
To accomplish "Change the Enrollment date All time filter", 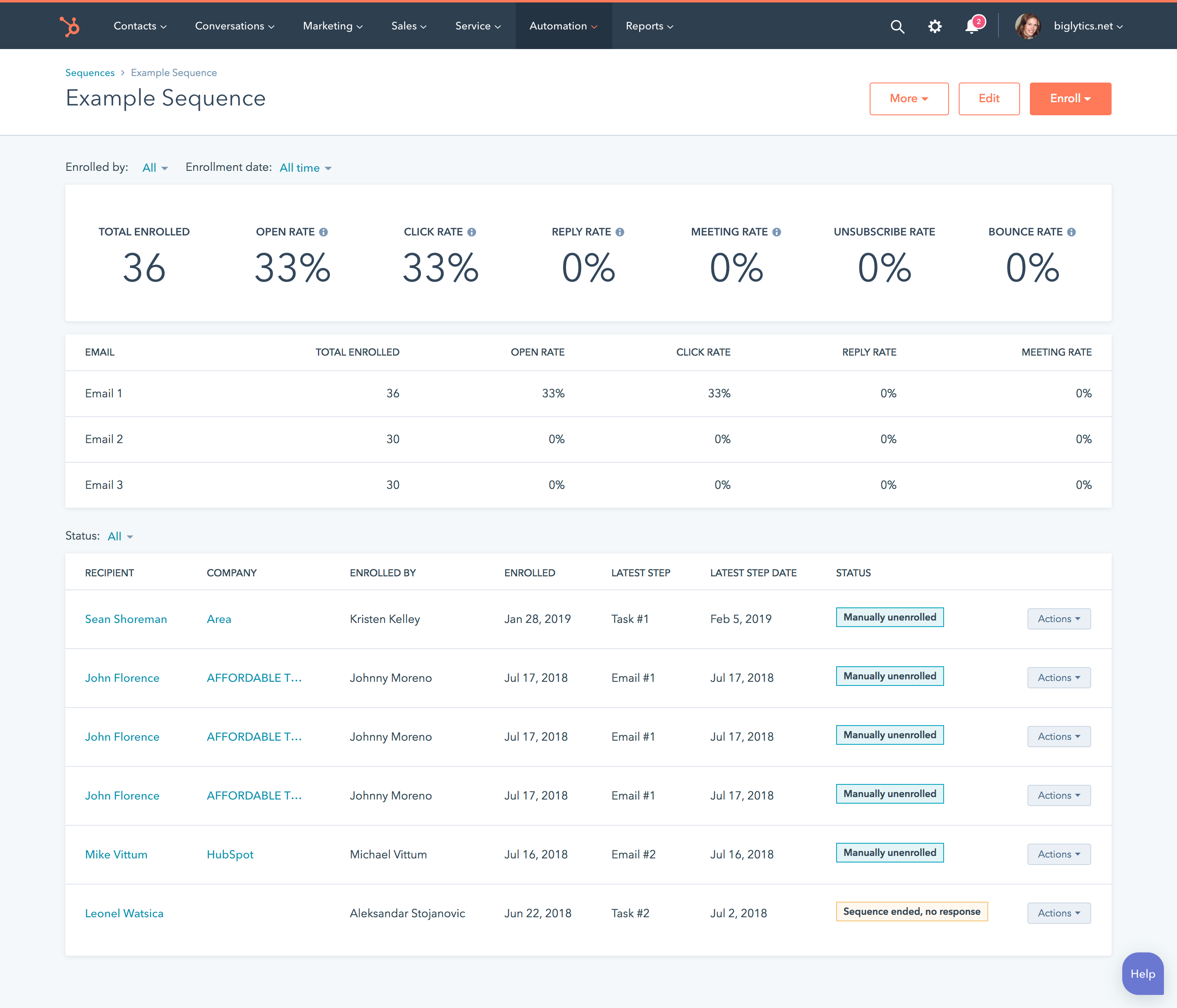I will (x=306, y=168).
